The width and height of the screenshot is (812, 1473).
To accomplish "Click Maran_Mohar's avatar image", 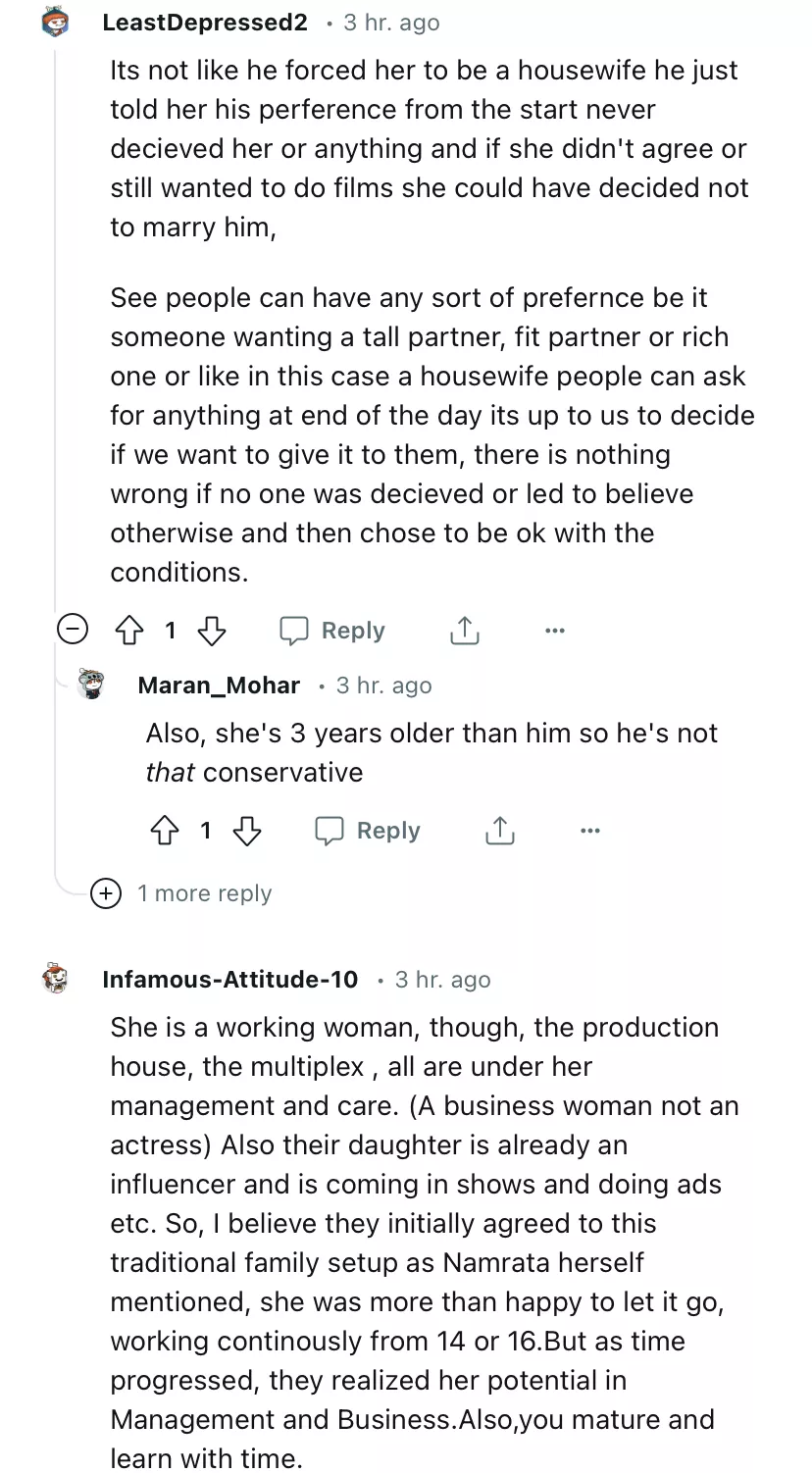I will (91, 685).
